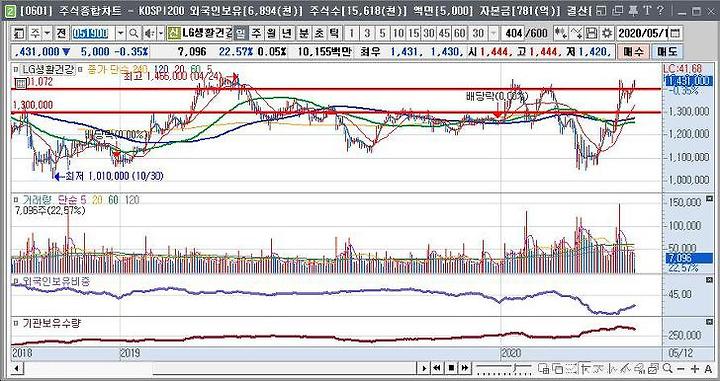Select the 월 monthly period toggle

click(272, 33)
